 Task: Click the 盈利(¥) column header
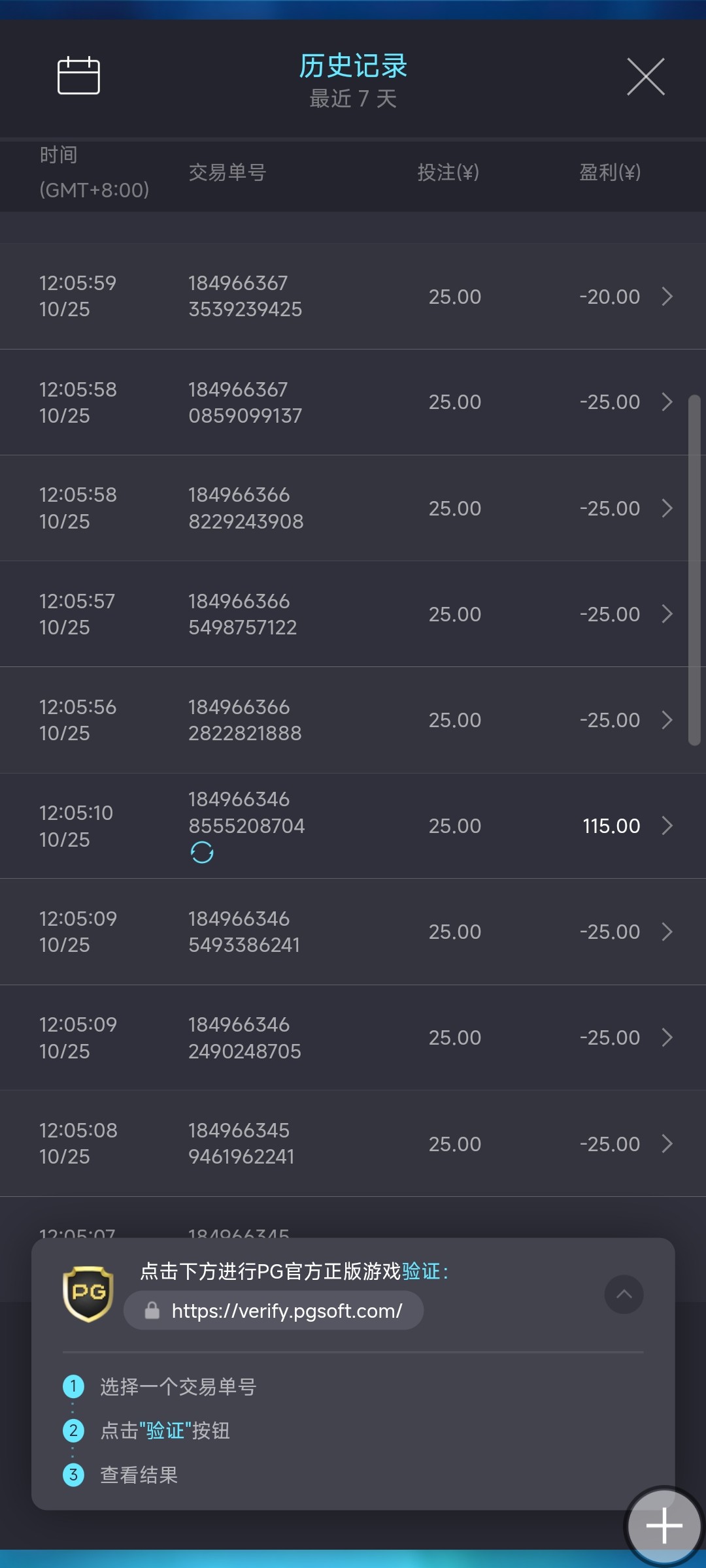(x=609, y=172)
